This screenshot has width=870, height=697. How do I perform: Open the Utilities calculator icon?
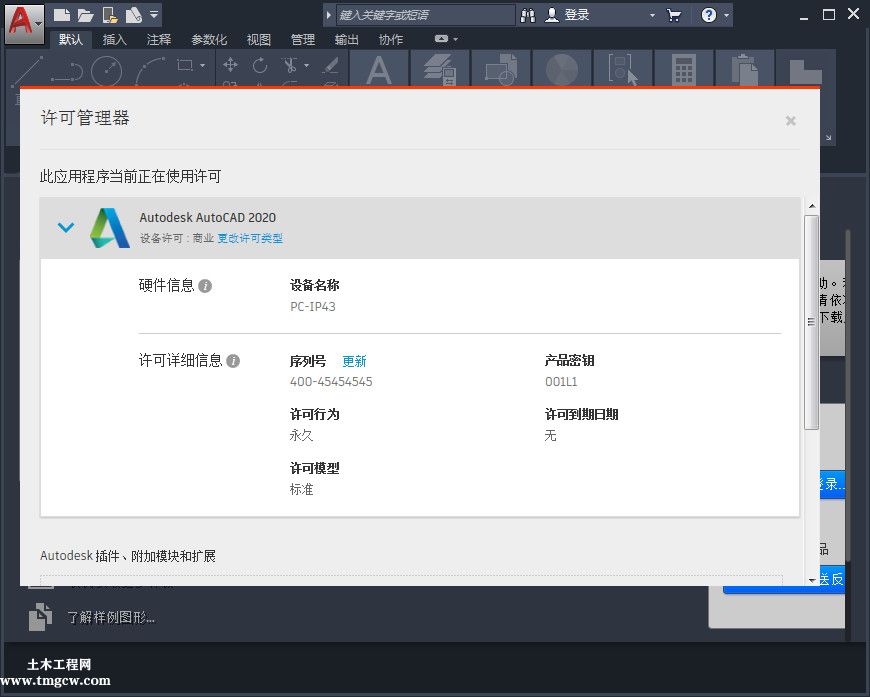[x=684, y=69]
